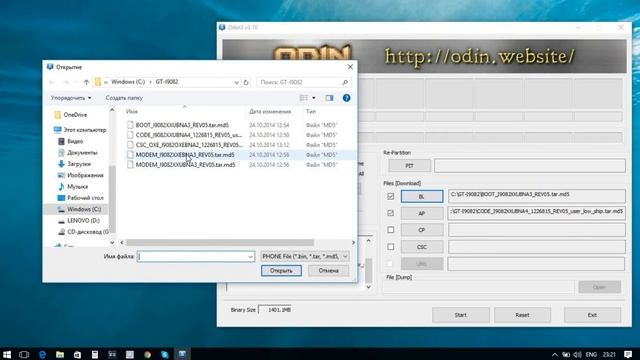Select Windows (C:) drive in sidebar

[79, 209]
